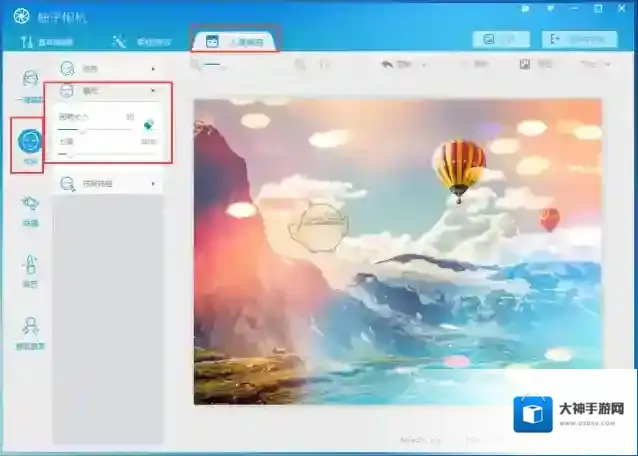Click the save and export button with the arrow icon
The width and height of the screenshot is (638, 456).
coord(579,39)
